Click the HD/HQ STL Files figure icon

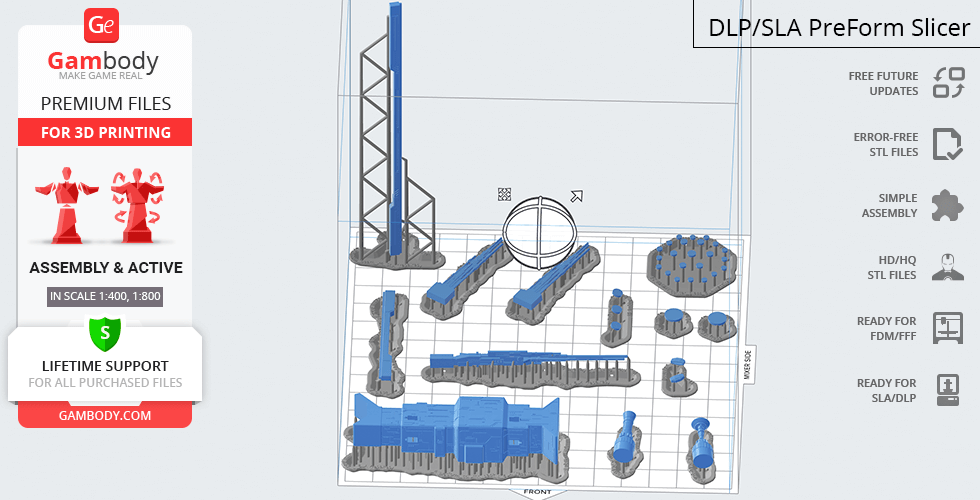coord(947,267)
